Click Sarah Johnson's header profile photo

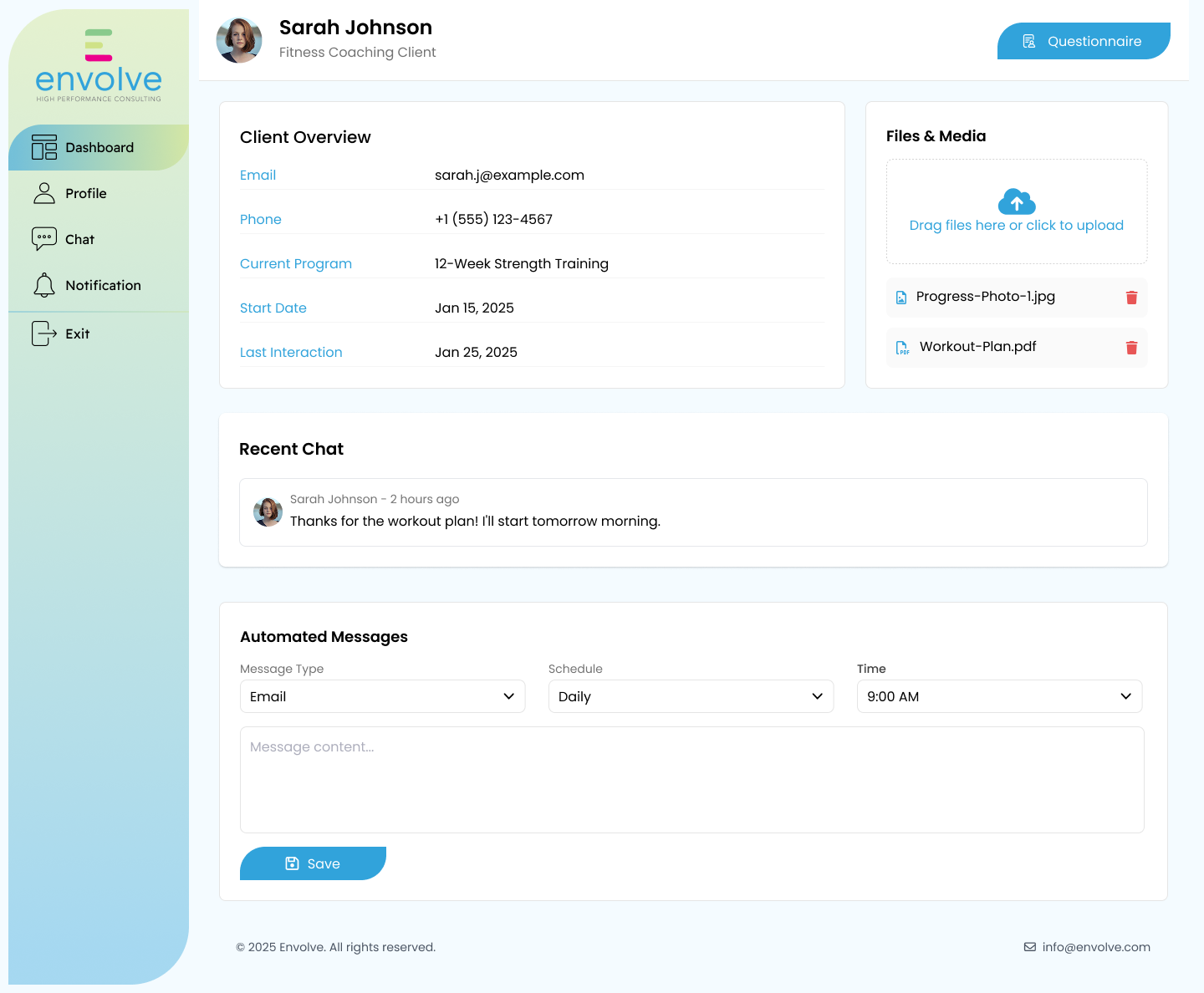coord(239,40)
